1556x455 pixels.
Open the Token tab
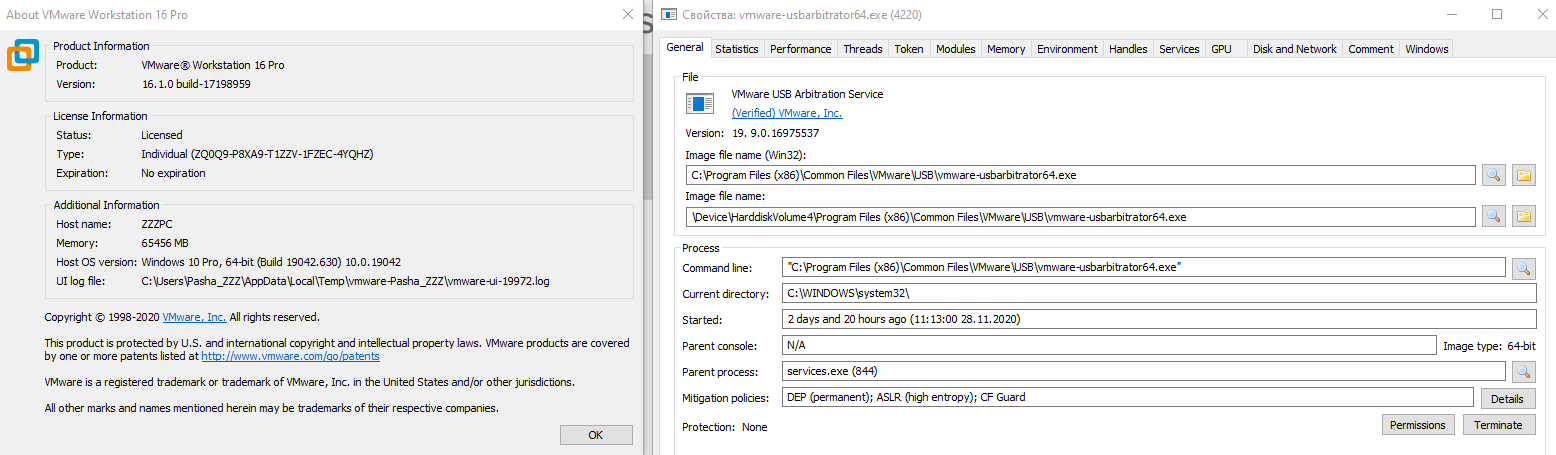pyautogui.click(x=909, y=49)
